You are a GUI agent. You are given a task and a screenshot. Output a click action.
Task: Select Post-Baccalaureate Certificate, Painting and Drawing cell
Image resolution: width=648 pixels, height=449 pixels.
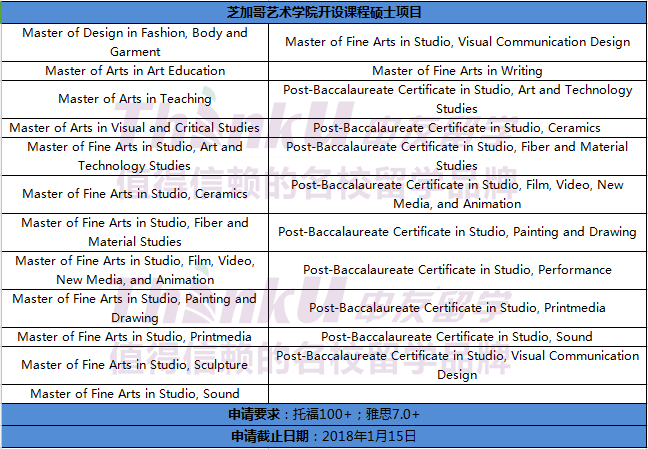click(x=457, y=232)
